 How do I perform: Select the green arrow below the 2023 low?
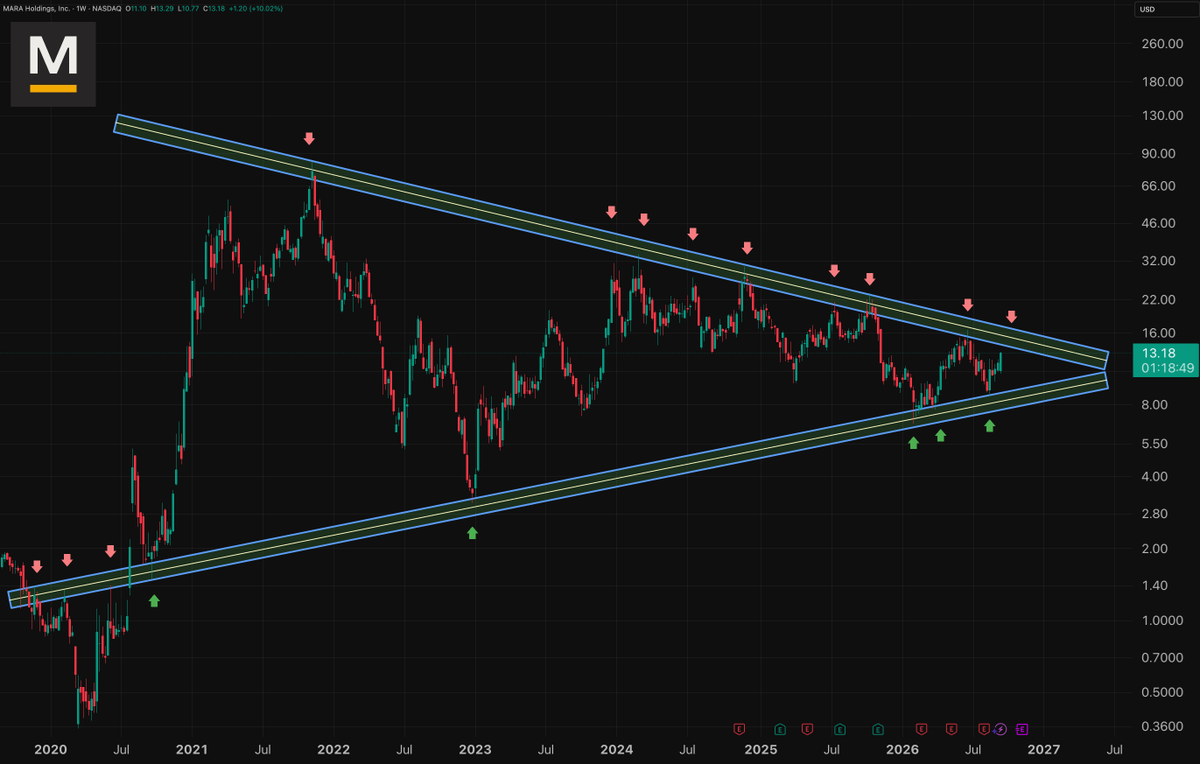pos(473,533)
